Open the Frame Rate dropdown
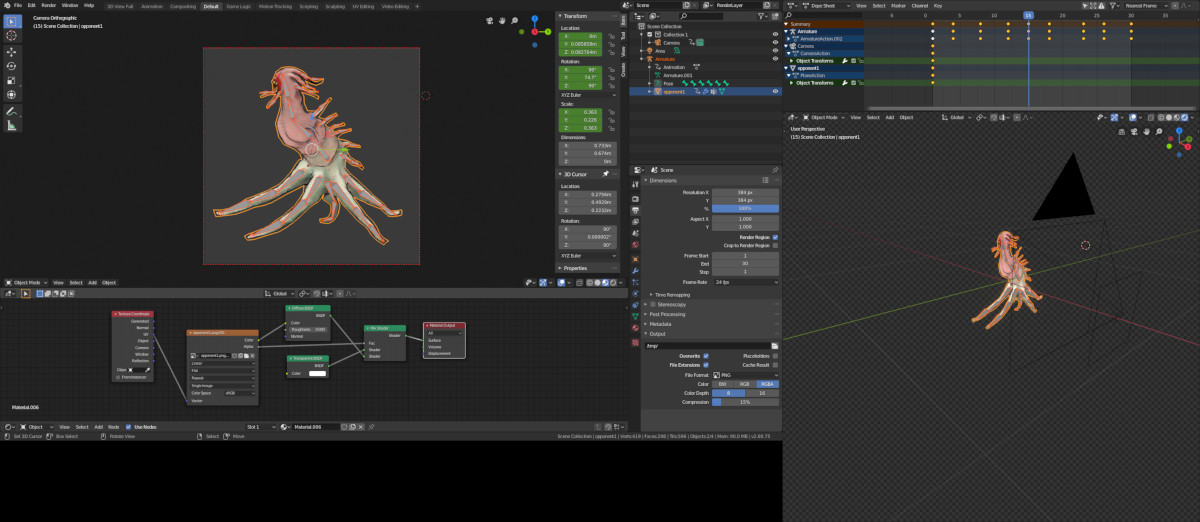 point(743,283)
